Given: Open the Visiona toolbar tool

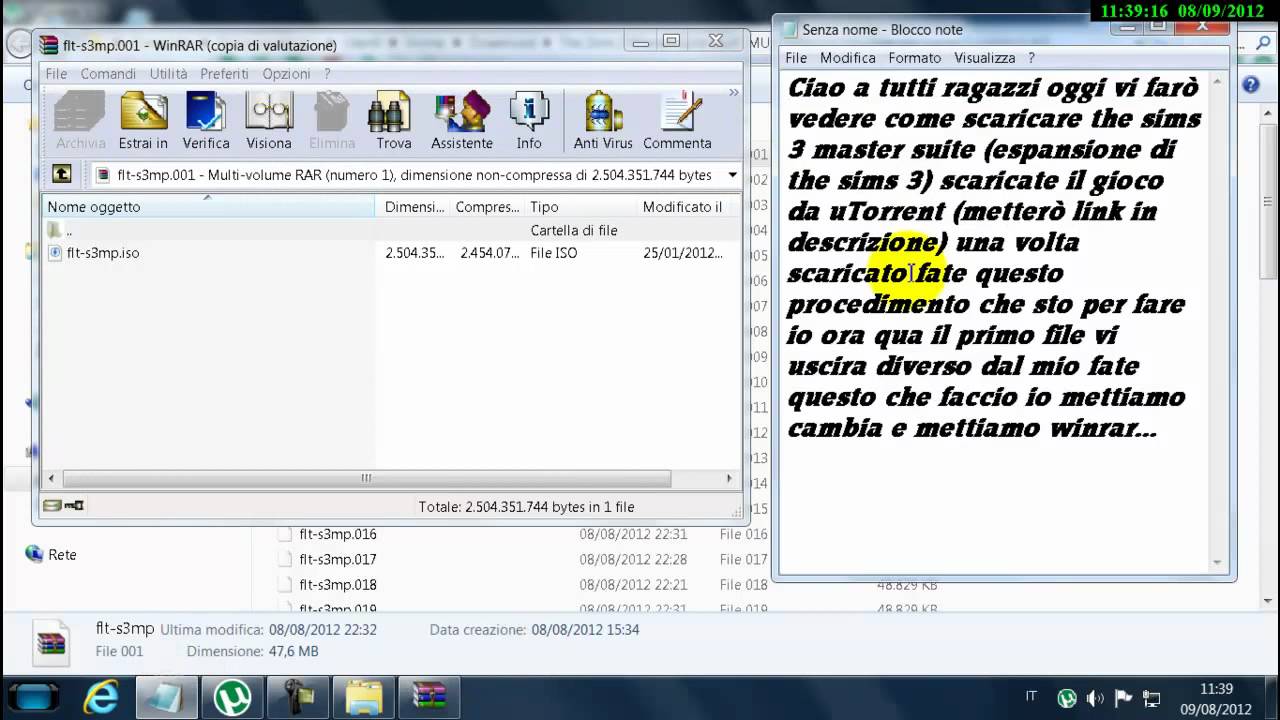Looking at the screenshot, I should [x=269, y=120].
